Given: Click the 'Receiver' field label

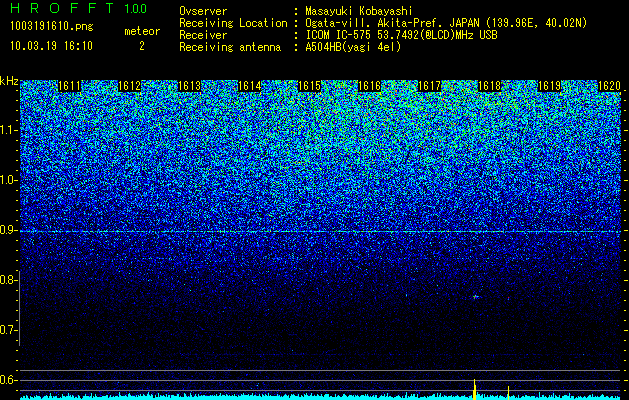Looking at the screenshot, I should pyautogui.click(x=203, y=35).
